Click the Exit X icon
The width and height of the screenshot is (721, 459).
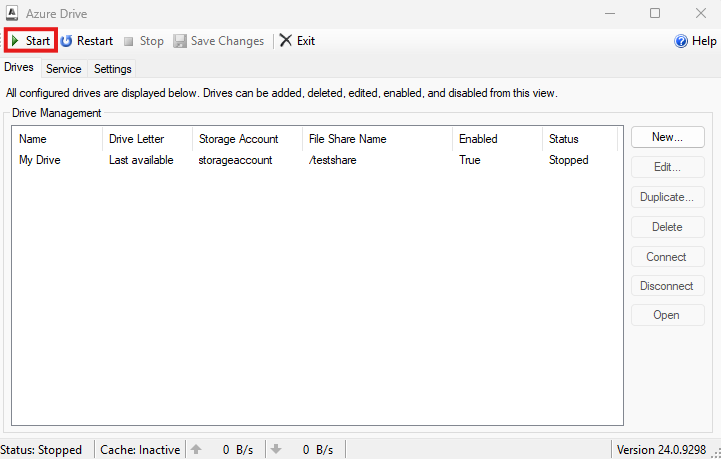pyautogui.click(x=286, y=40)
